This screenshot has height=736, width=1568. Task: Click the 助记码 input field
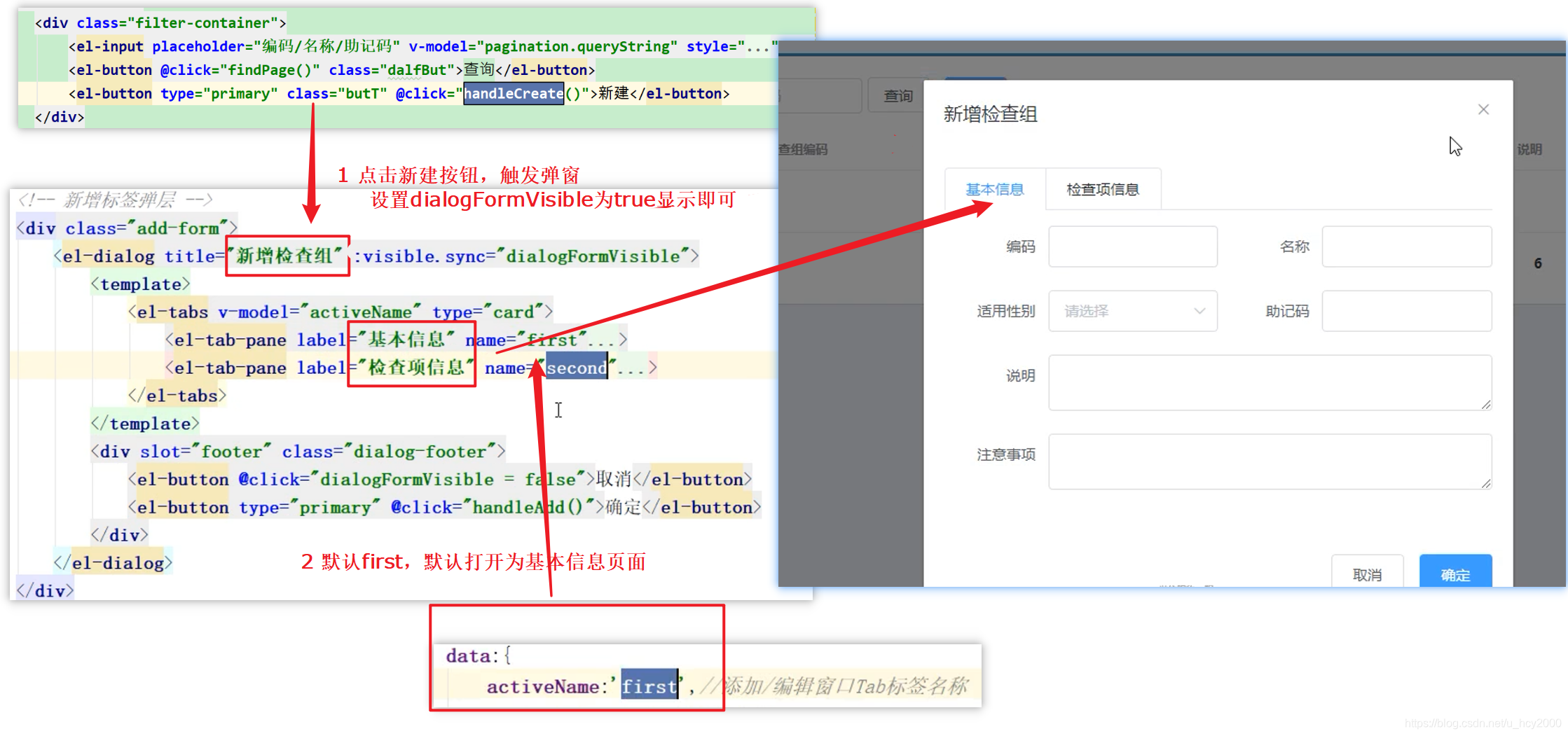pos(1407,311)
